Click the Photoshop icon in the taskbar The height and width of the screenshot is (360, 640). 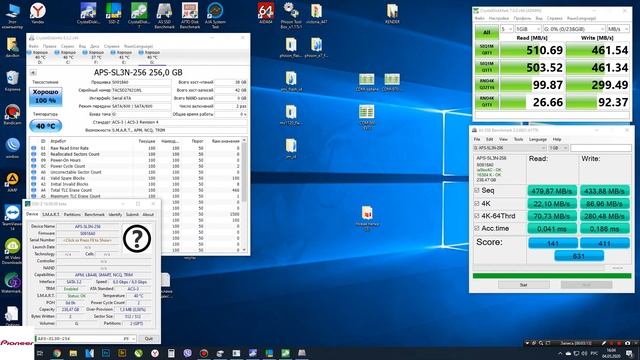point(106,353)
